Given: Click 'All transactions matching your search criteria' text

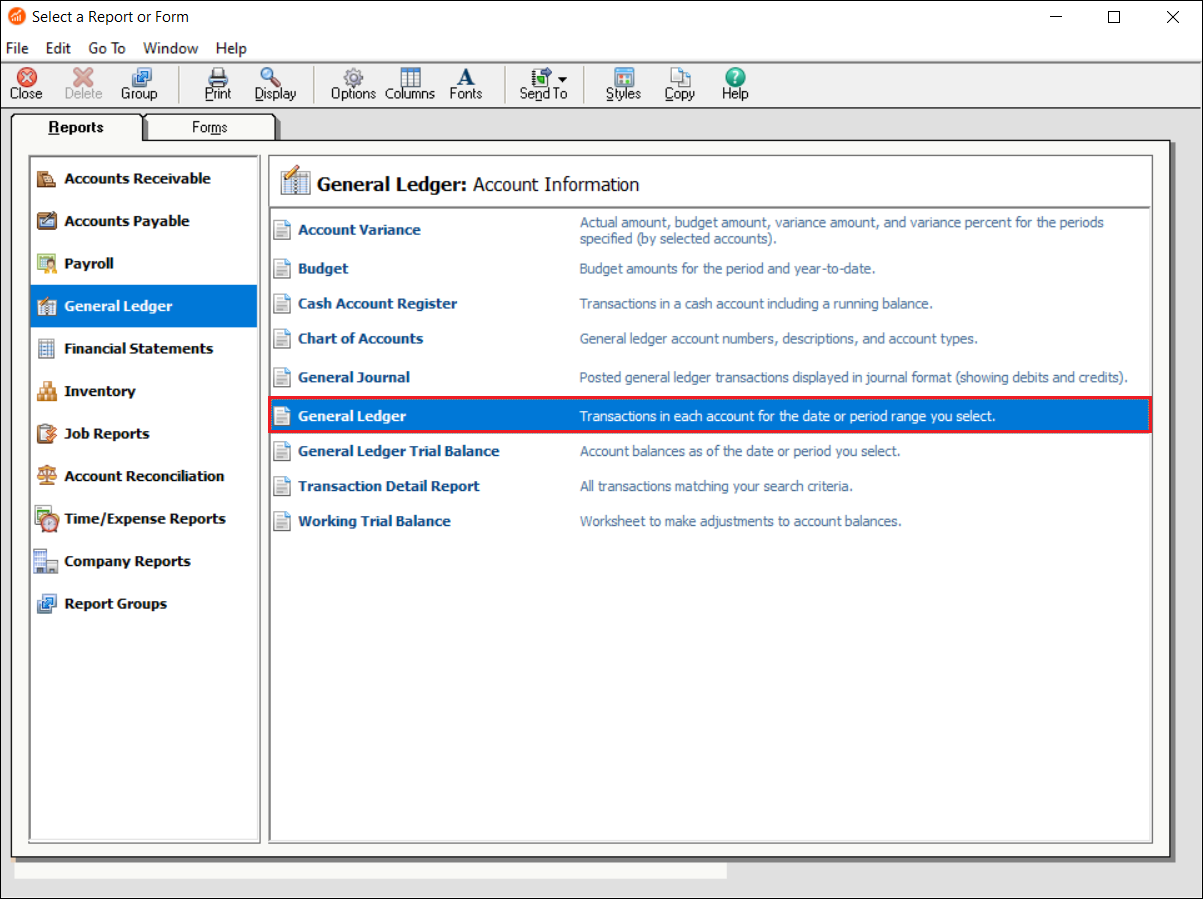Looking at the screenshot, I should click(716, 487).
